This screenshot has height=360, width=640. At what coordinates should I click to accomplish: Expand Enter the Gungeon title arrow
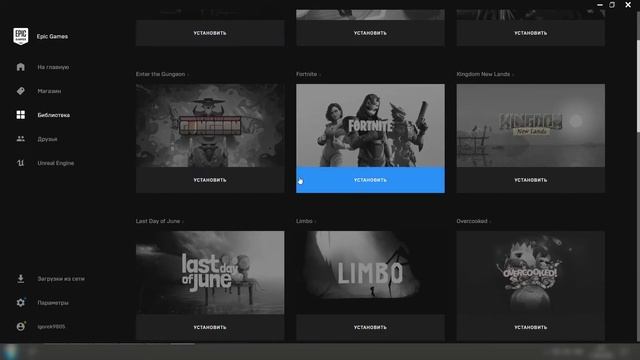(188, 75)
